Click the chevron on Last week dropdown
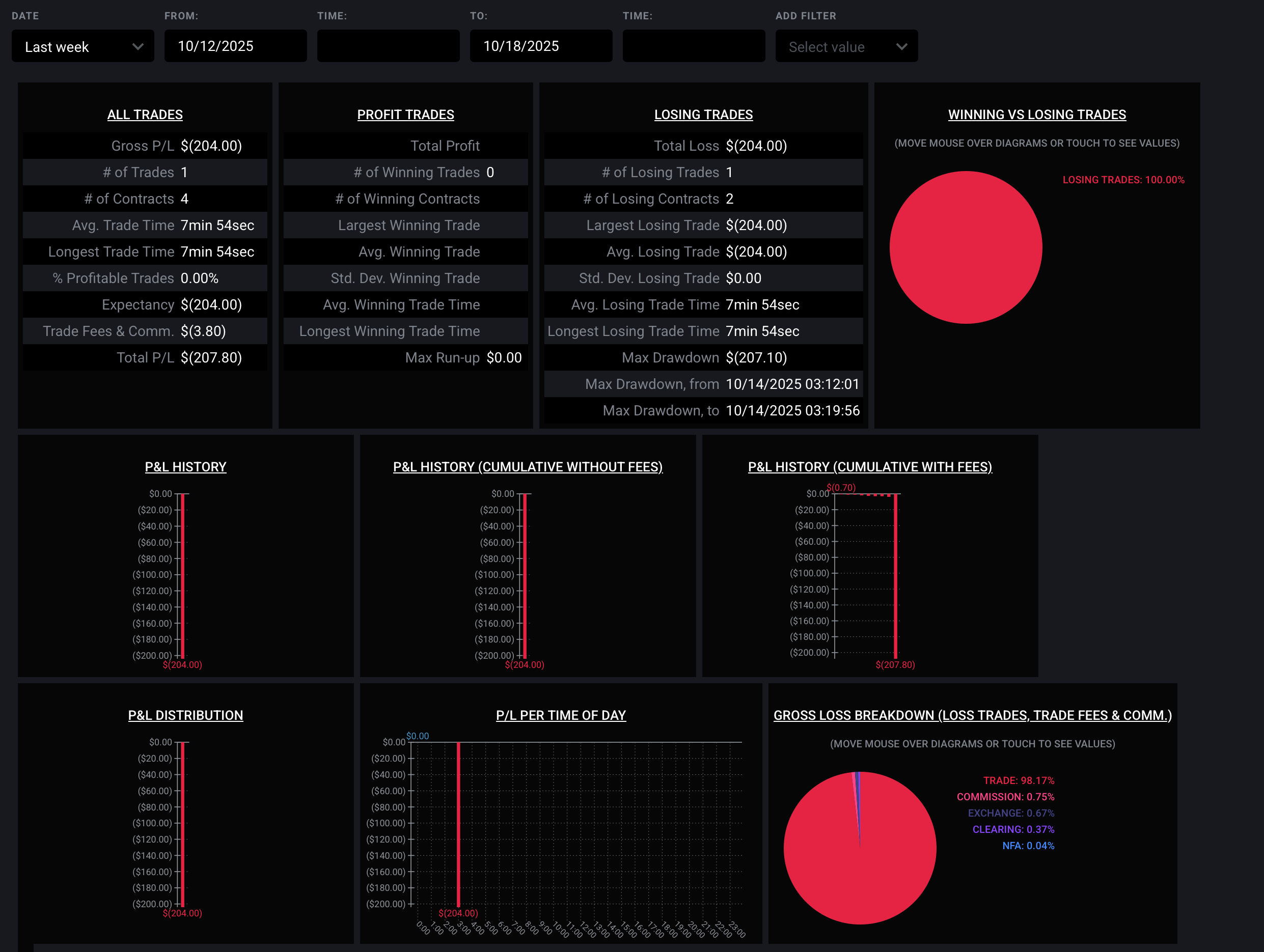 (x=138, y=46)
